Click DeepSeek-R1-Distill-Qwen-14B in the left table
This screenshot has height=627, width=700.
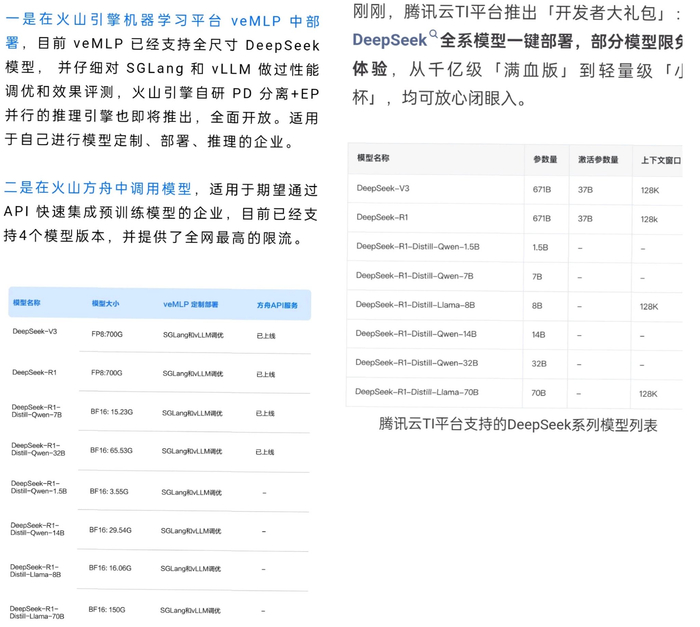[38, 529]
